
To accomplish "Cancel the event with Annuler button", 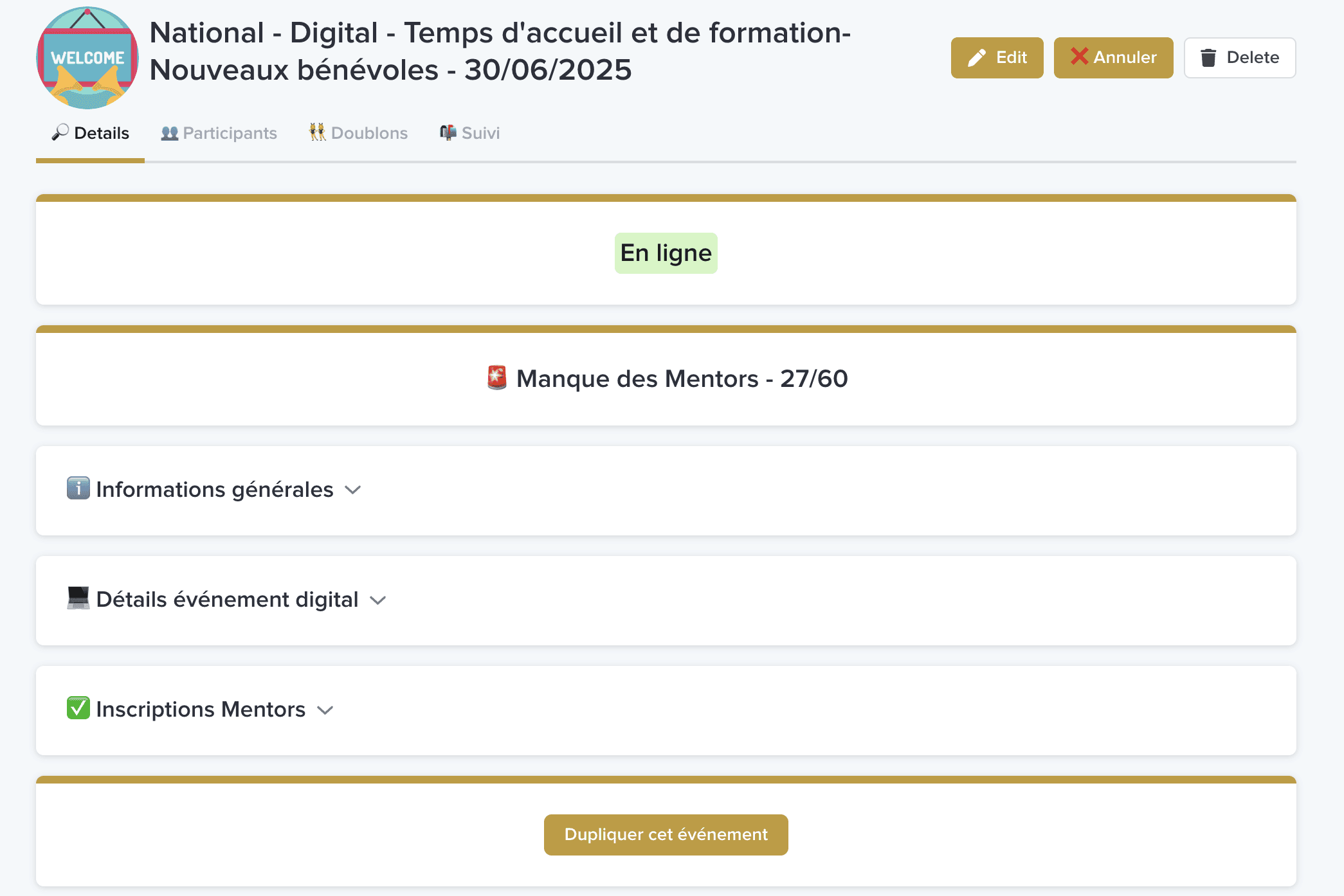I will [1114, 58].
